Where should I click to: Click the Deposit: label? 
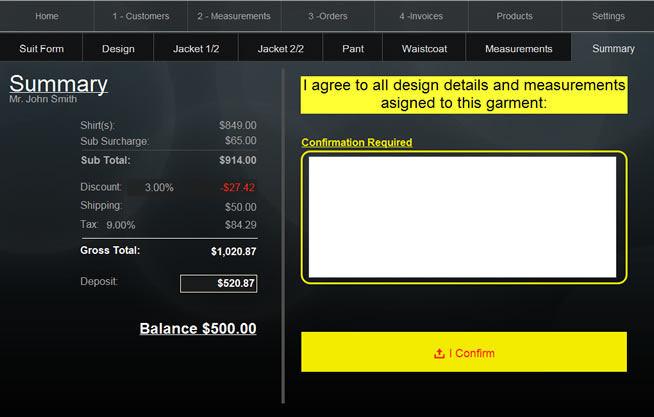pos(99,281)
